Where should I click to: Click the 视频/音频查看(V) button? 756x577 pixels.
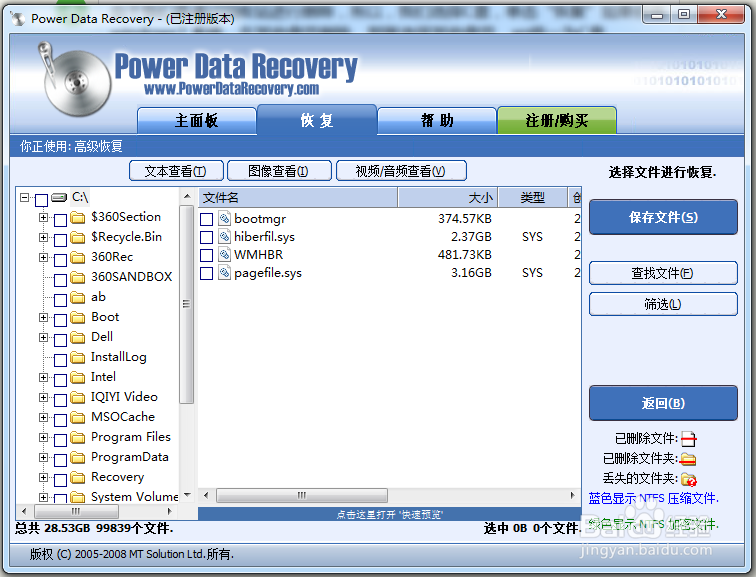[x=401, y=171]
